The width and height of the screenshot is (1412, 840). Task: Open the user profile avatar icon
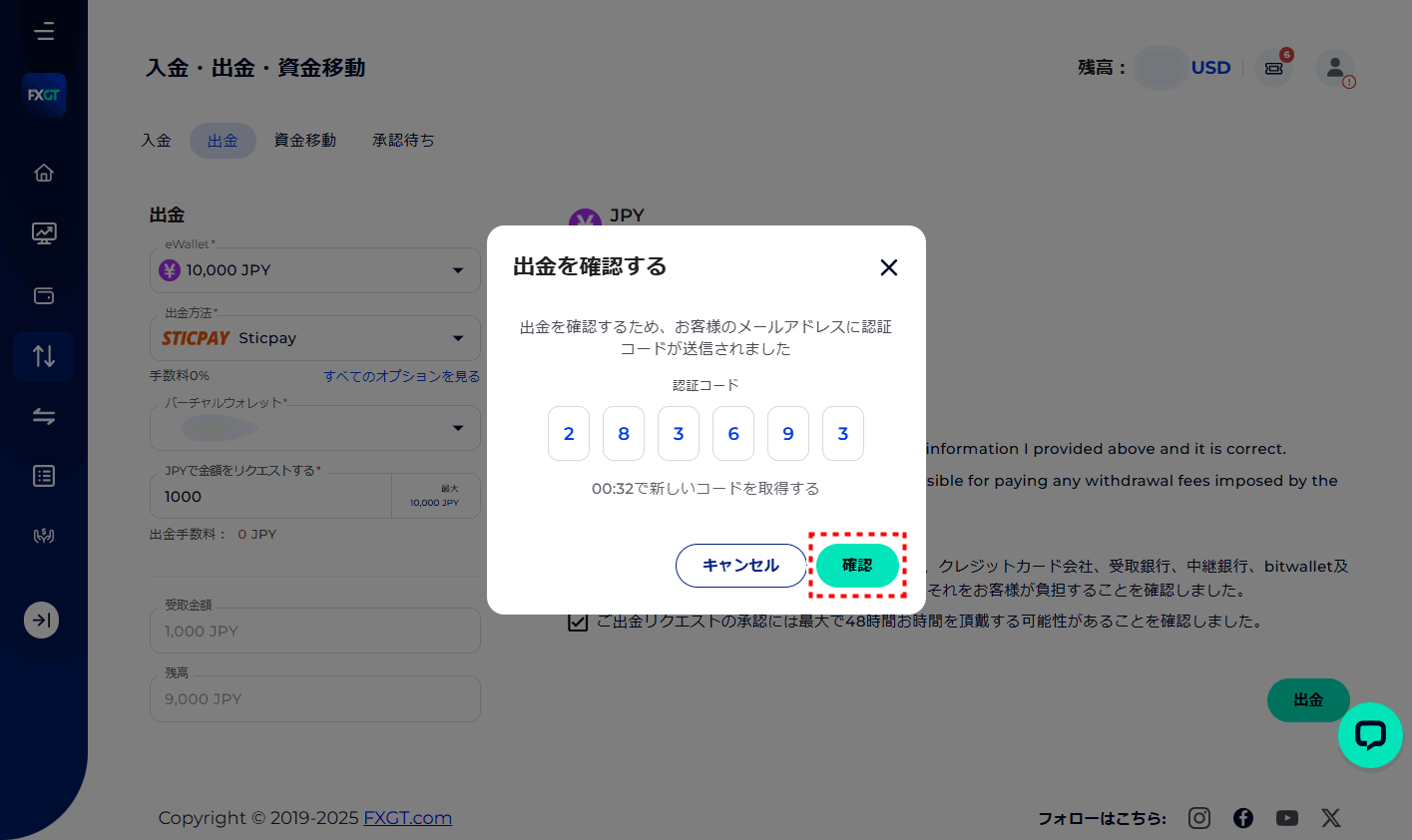1335,68
